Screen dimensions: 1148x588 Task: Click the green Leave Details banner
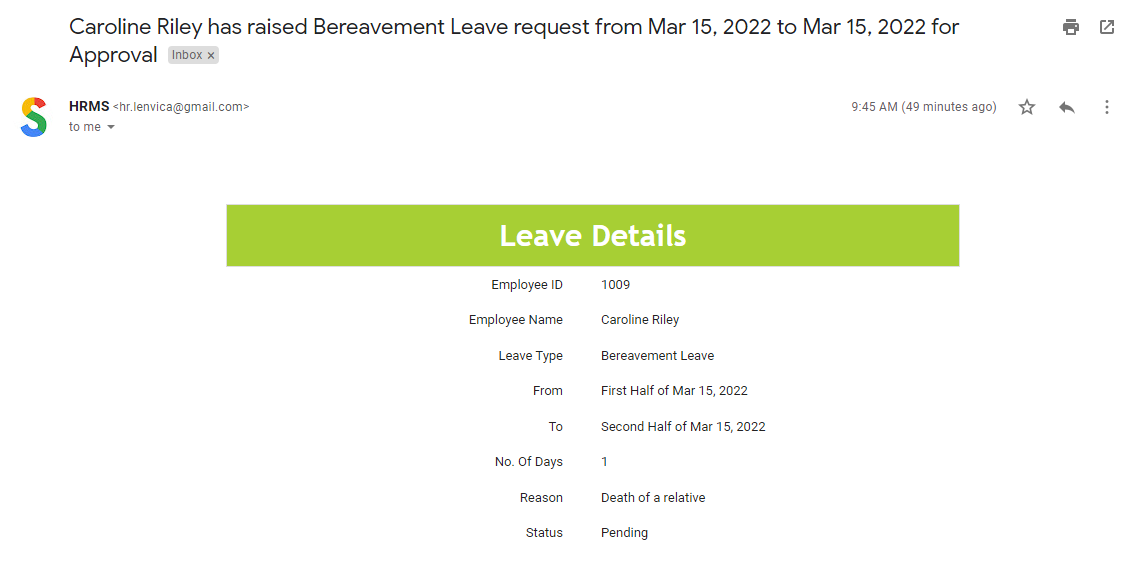(592, 236)
